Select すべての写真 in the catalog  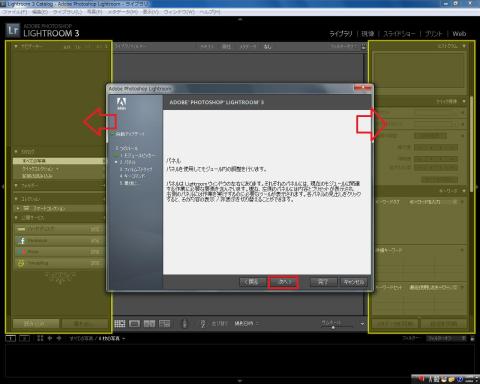click(x=59, y=161)
